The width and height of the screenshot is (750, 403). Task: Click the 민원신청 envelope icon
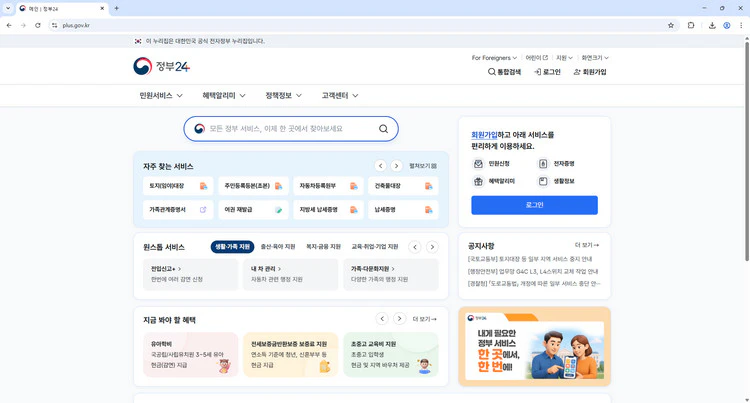point(478,164)
